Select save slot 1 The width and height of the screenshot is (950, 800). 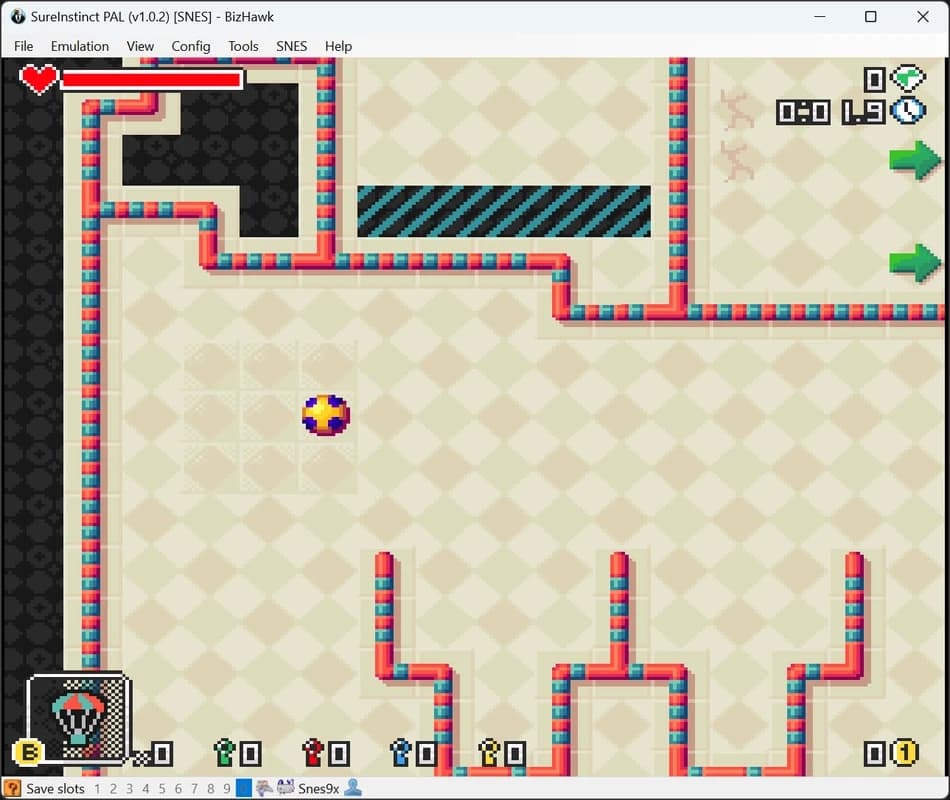98,789
